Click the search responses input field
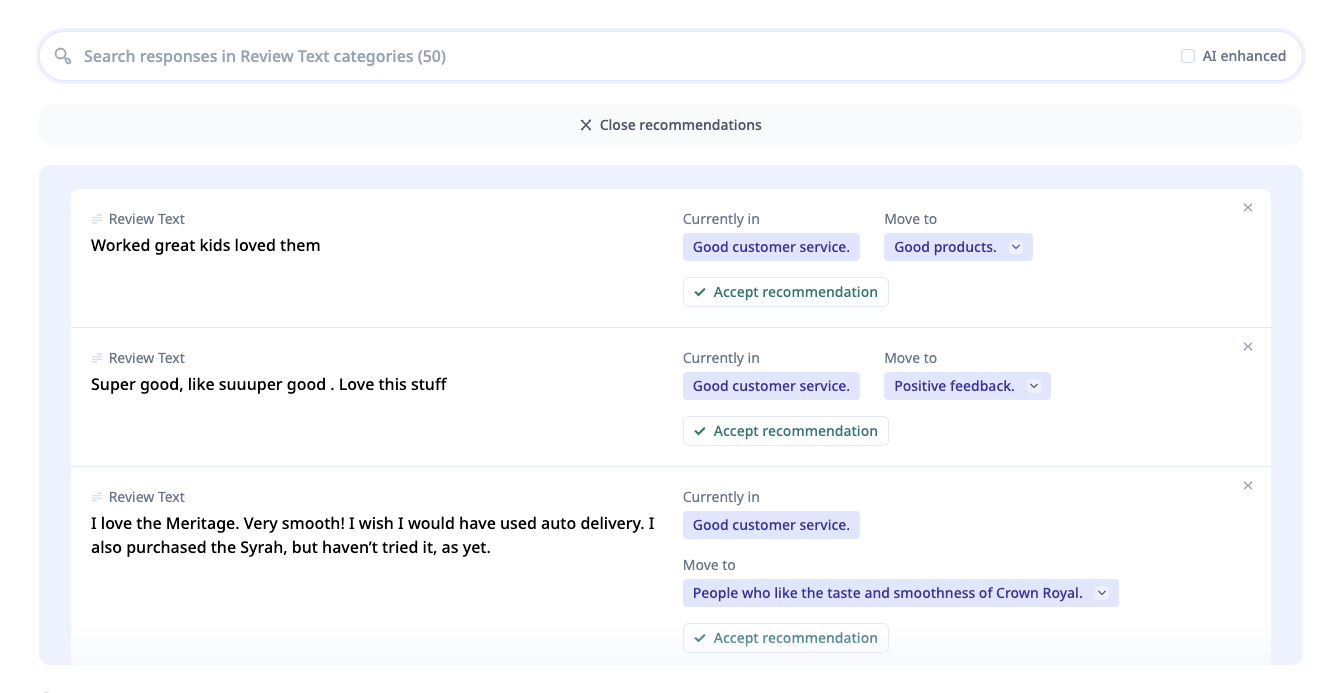 (600, 56)
